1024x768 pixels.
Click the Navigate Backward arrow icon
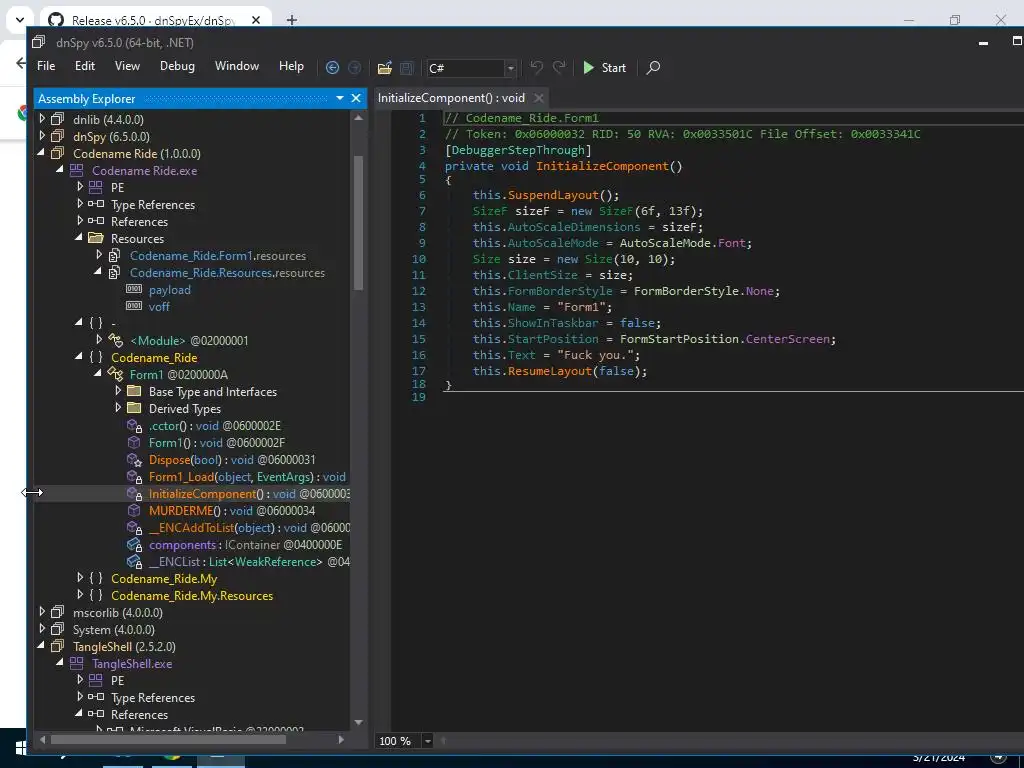332,67
